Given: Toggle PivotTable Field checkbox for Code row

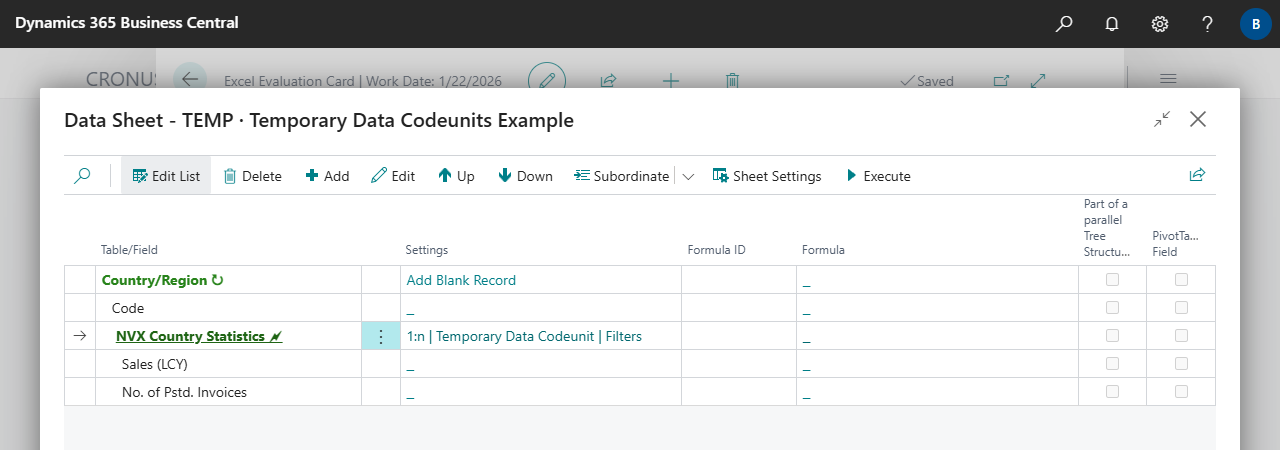Looking at the screenshot, I should point(1182,308).
